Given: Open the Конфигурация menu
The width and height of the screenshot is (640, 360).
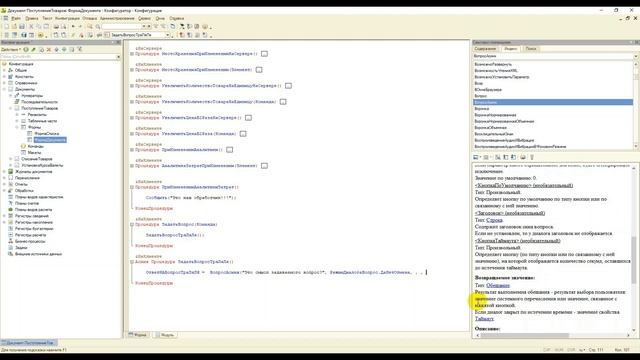Looking at the screenshot, I should pyautogui.click(x=67, y=18).
